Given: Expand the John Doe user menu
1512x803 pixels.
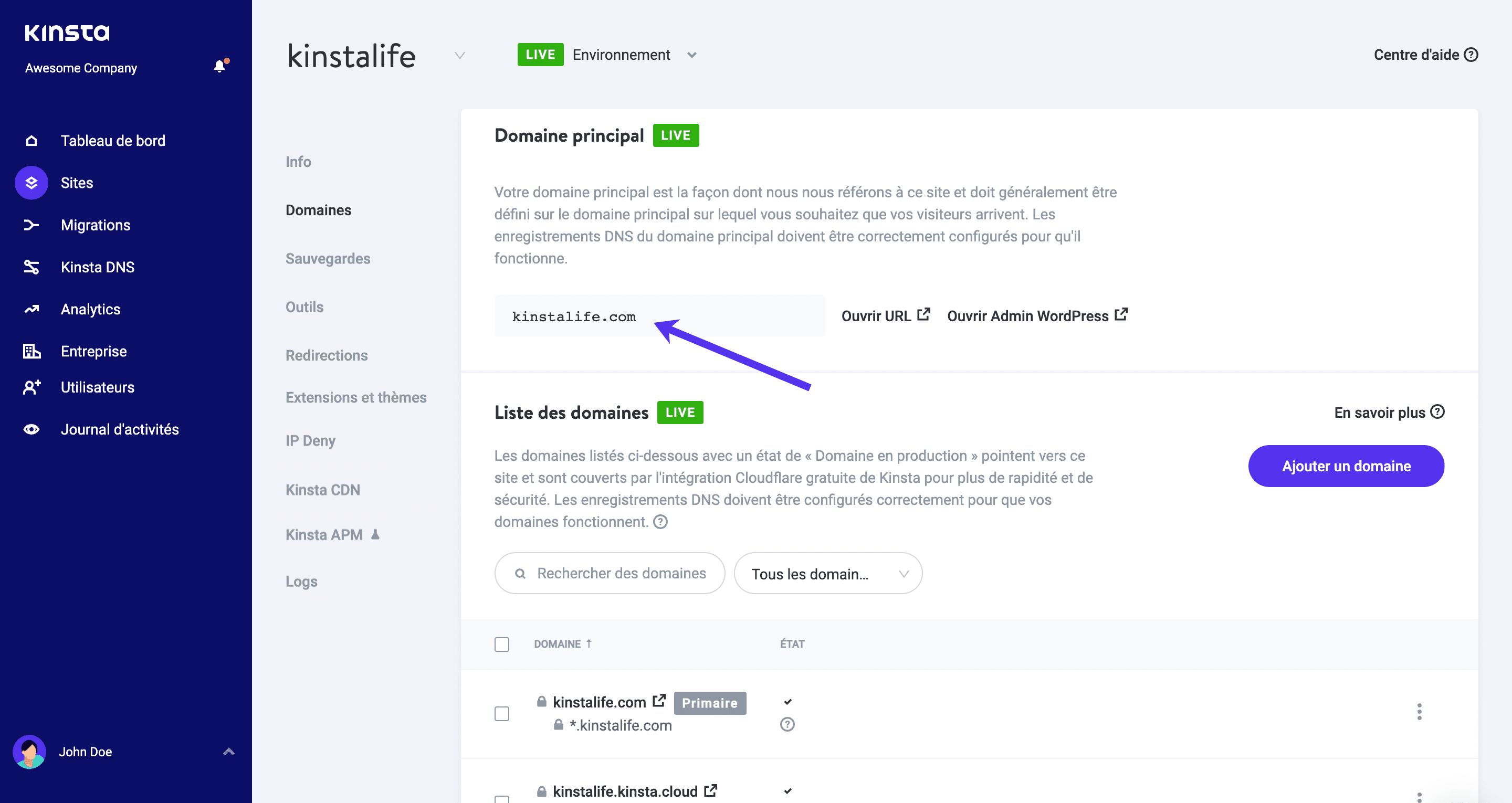Looking at the screenshot, I should point(229,752).
